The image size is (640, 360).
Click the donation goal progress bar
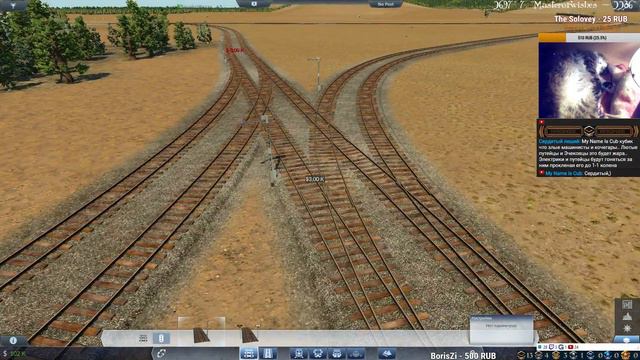pos(589,38)
